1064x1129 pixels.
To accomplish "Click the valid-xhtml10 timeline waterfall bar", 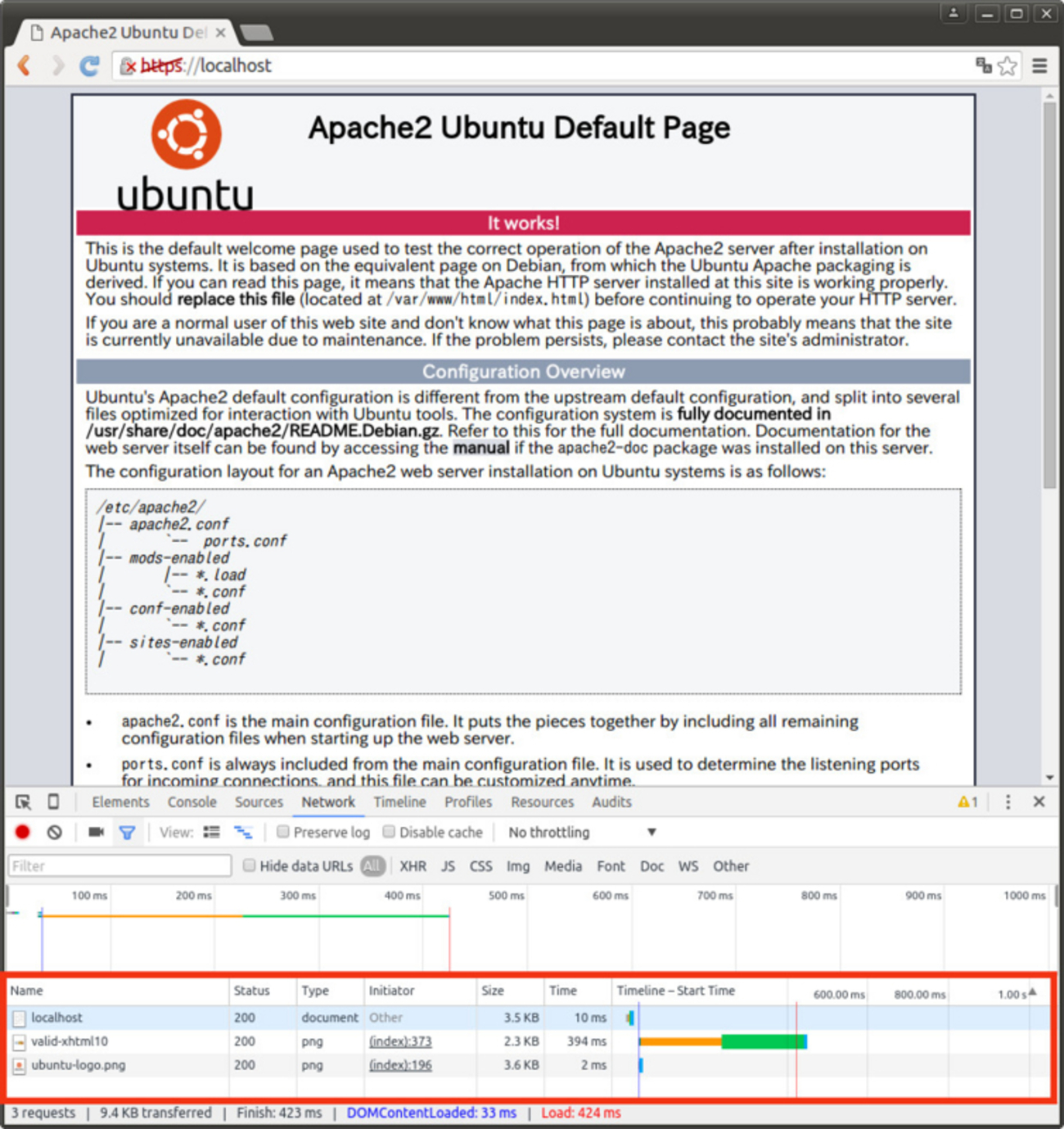I will pos(723,1041).
